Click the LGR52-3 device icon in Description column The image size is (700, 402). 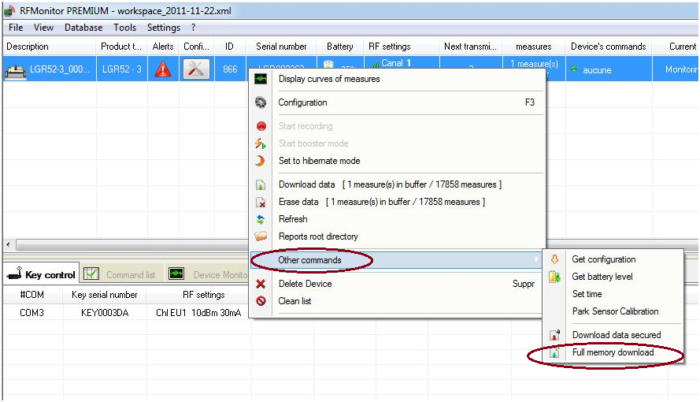coord(15,71)
